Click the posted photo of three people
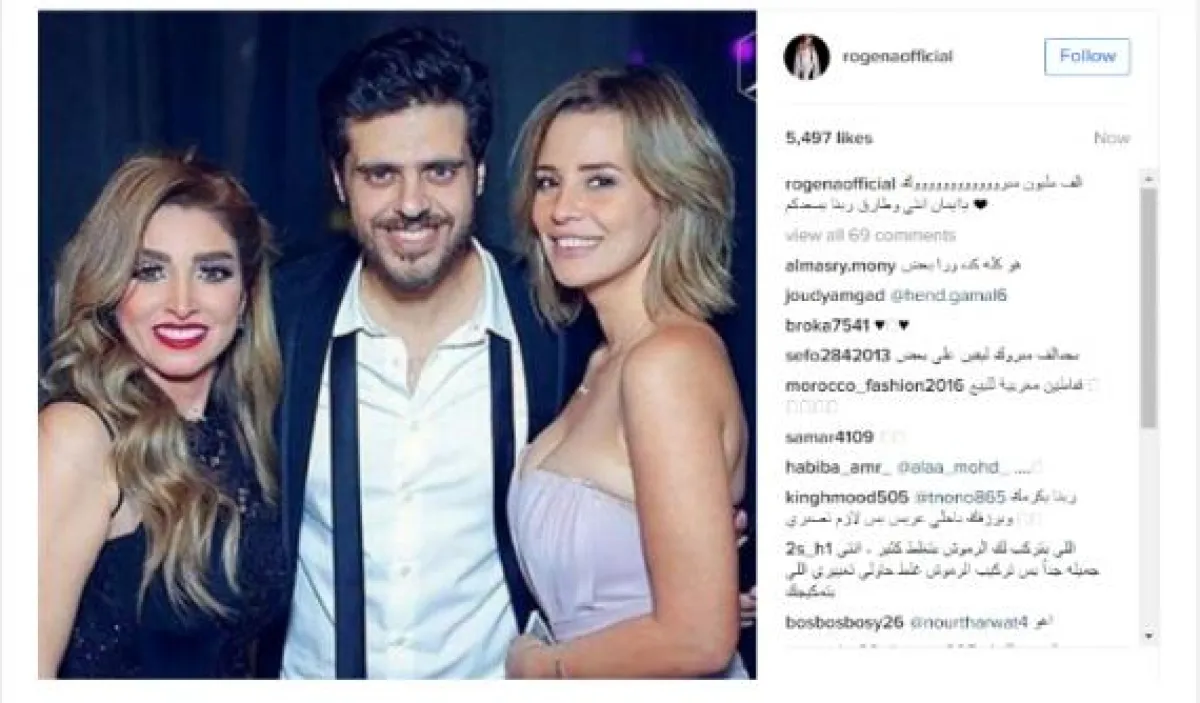Viewport: 1200px width, 703px height. point(397,345)
